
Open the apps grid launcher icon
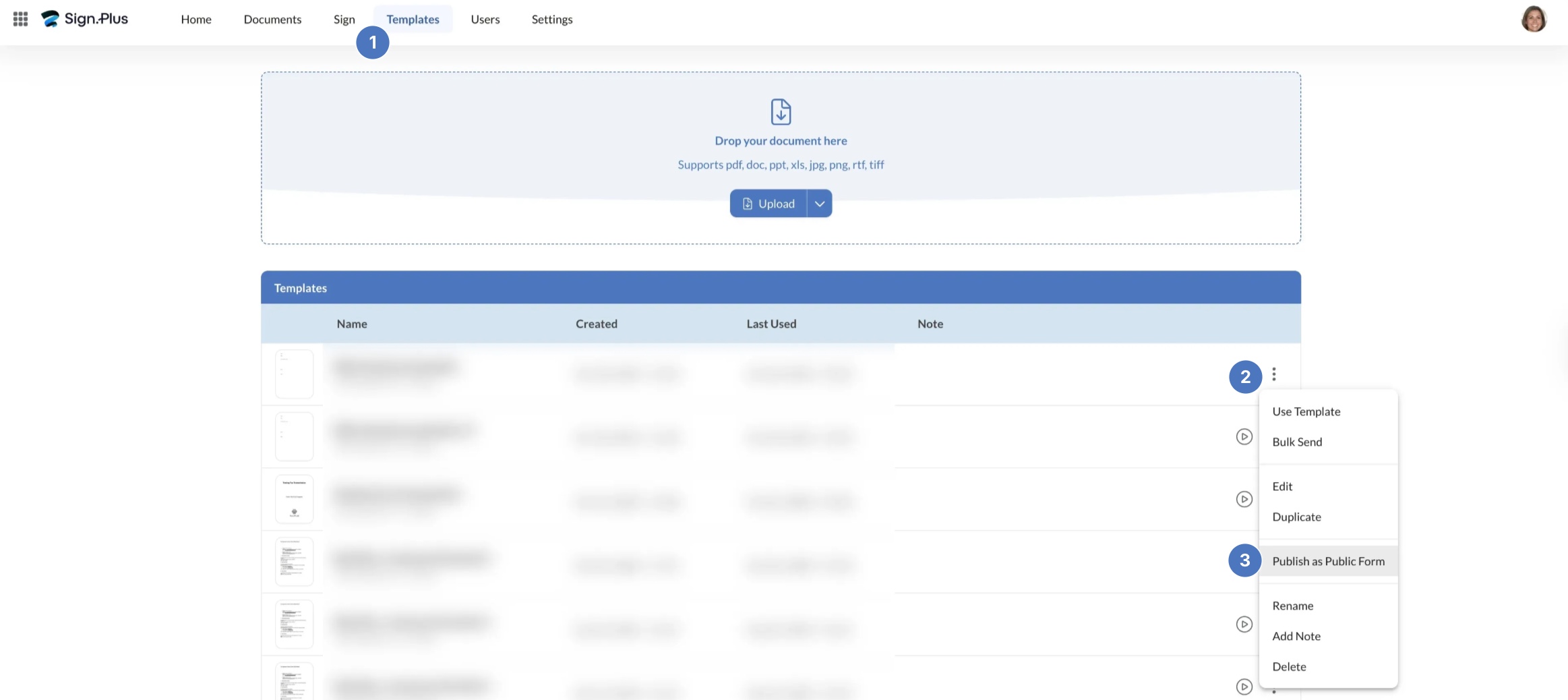pos(20,19)
